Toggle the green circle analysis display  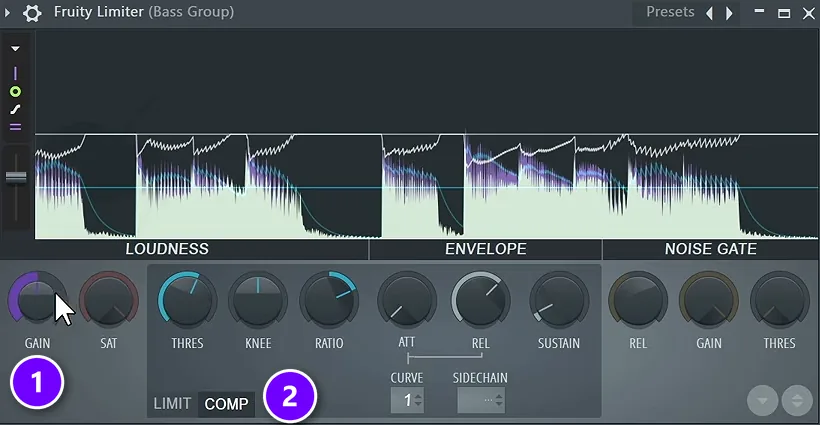coord(15,92)
